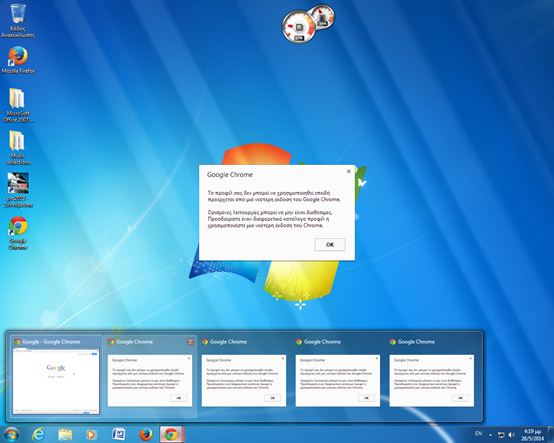This screenshot has height=443, width=554.
Task: Select the Music collections desktop folder
Action: click(18, 147)
